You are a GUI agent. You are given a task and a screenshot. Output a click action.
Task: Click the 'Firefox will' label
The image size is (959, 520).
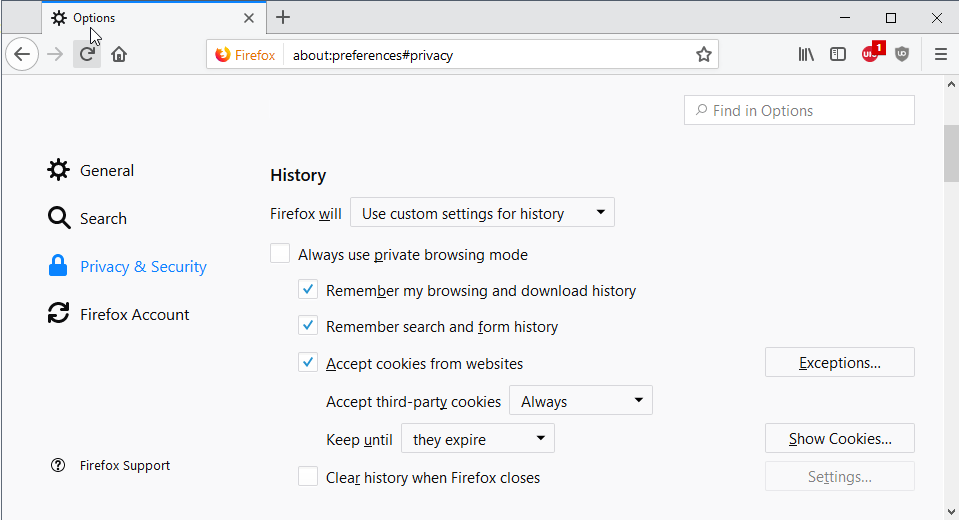click(x=306, y=214)
